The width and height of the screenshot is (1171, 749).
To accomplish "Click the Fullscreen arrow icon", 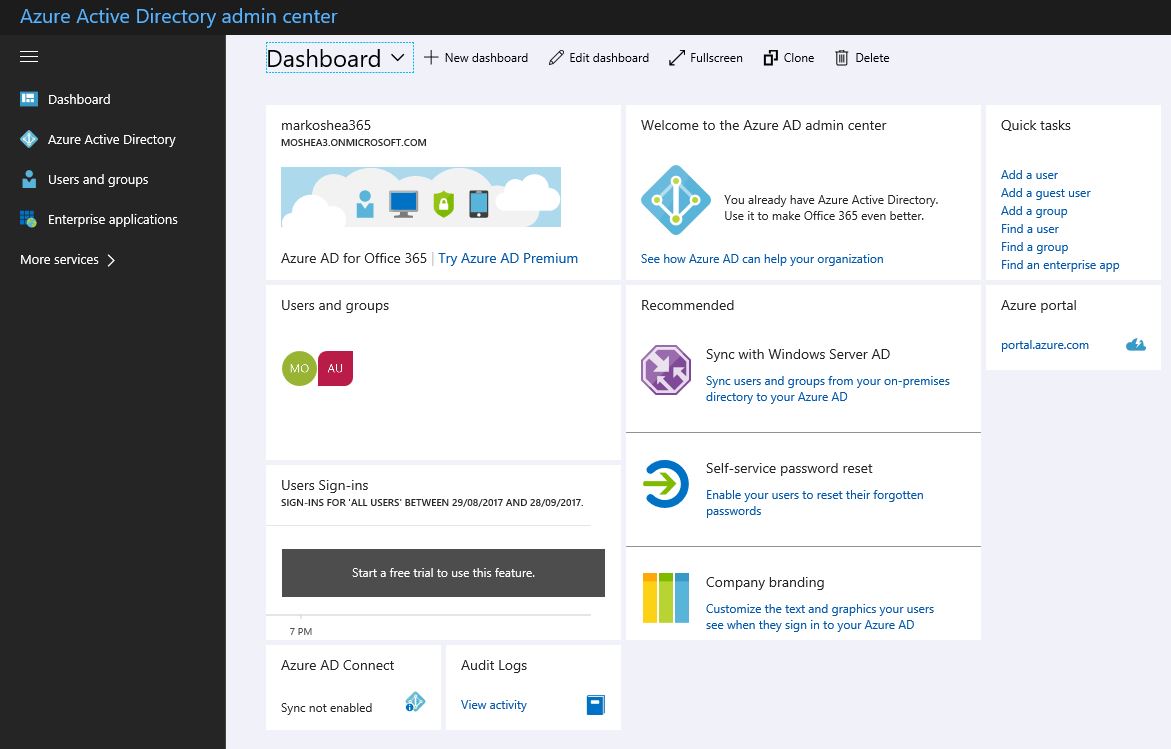I will (x=677, y=58).
